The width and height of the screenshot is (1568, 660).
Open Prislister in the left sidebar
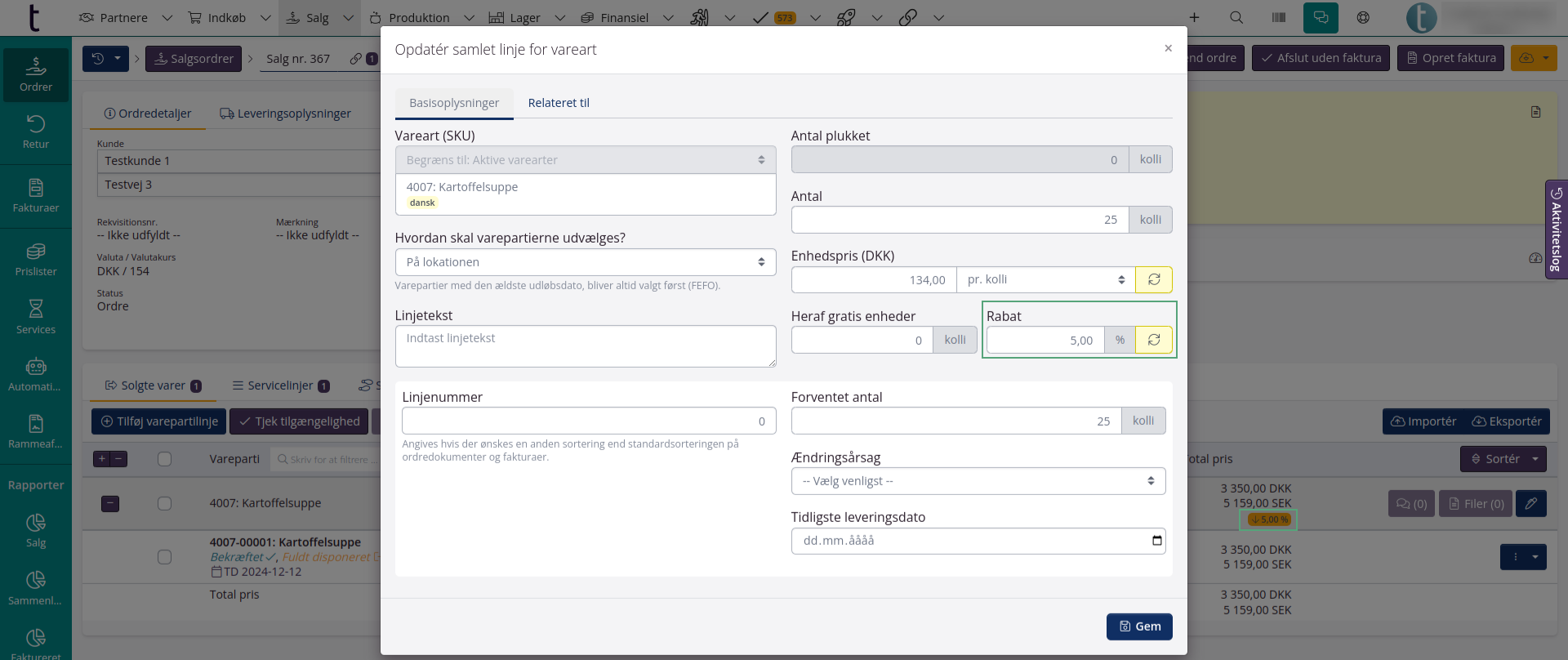(x=36, y=260)
